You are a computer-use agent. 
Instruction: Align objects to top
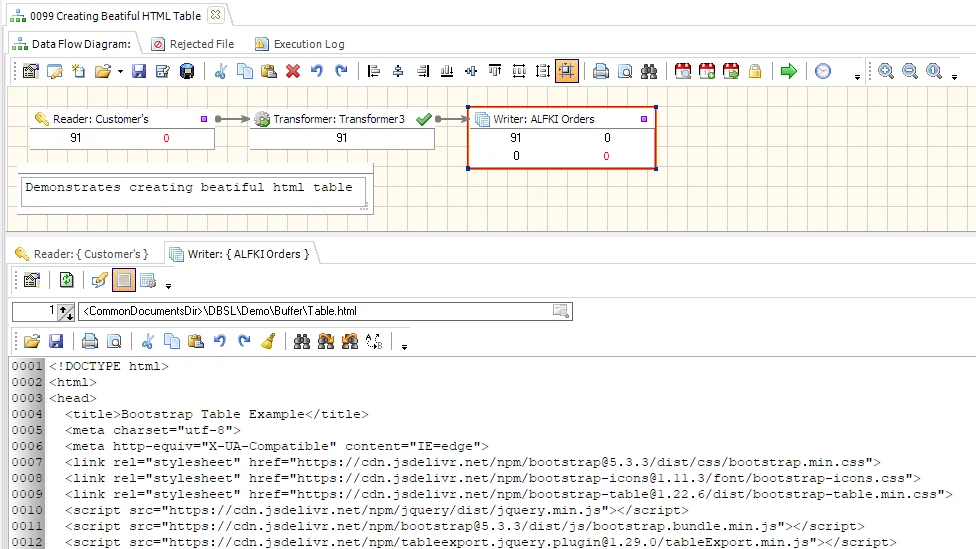coord(495,71)
